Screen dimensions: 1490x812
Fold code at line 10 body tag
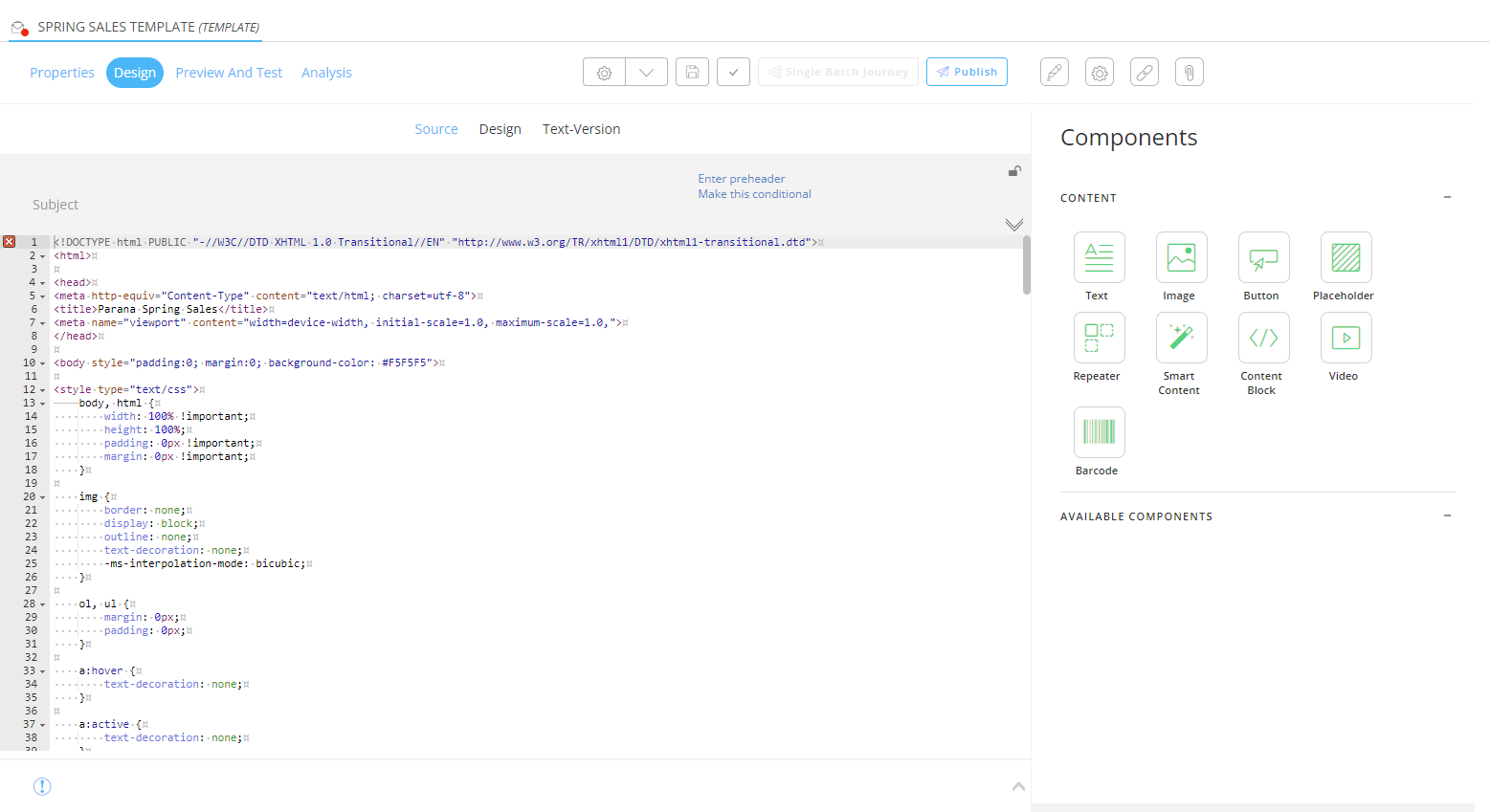(x=43, y=363)
